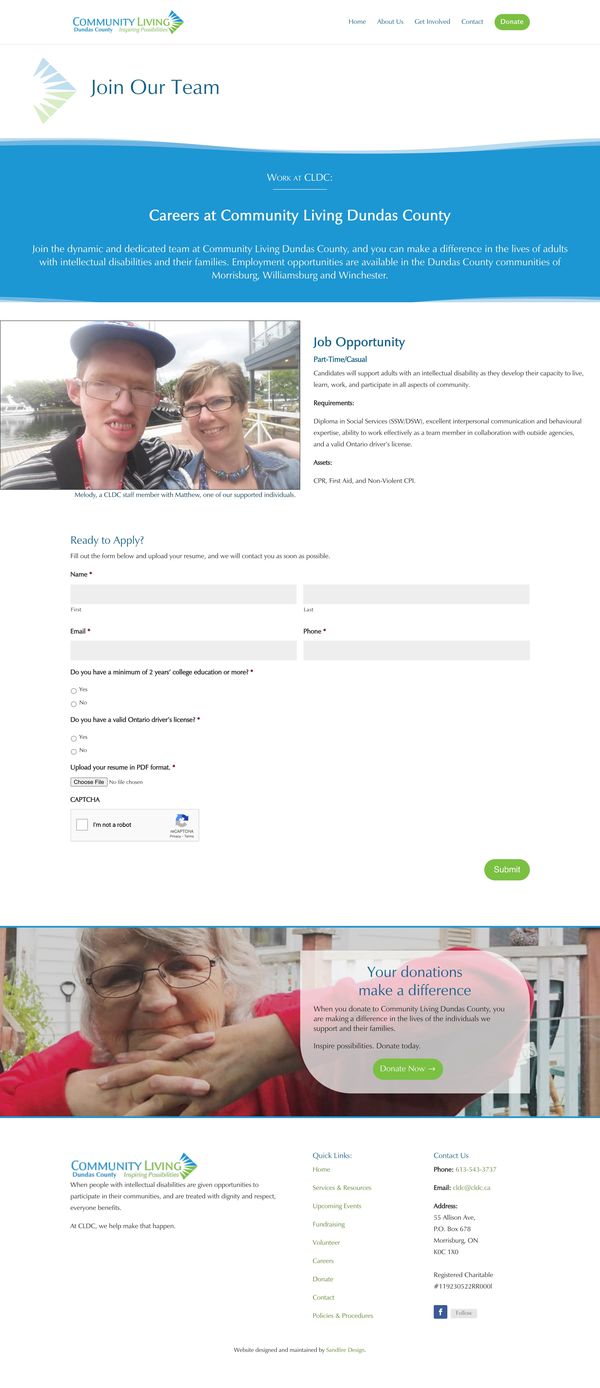The image size is (600, 1388).
Task: Select Yes for college education question
Action: pos(74,691)
